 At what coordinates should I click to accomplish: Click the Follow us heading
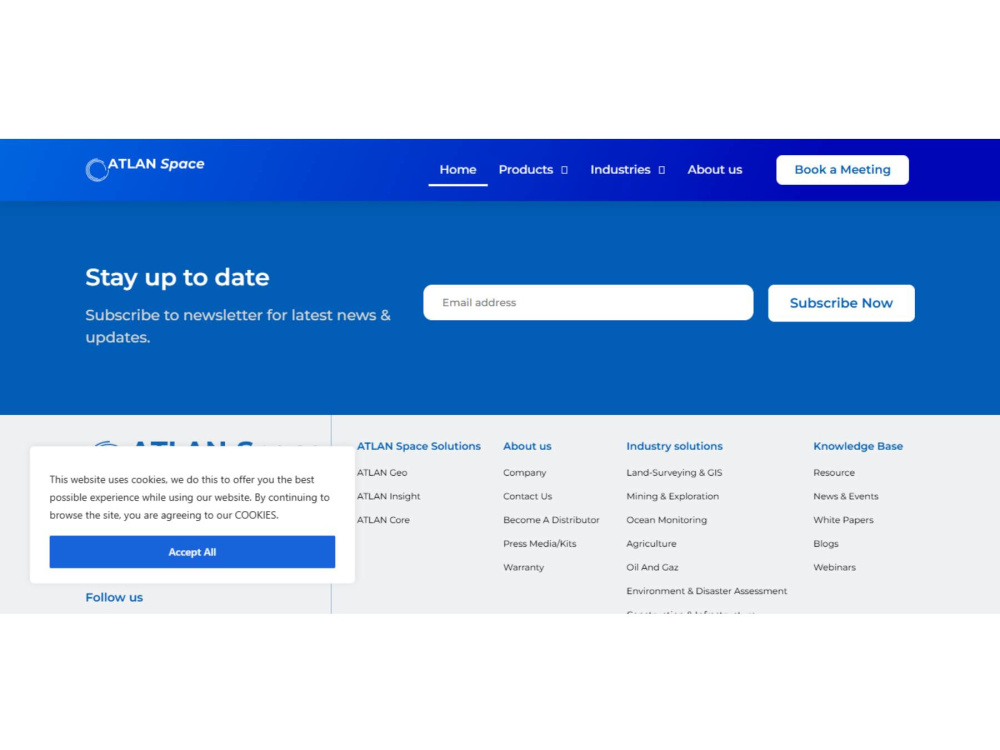point(114,598)
